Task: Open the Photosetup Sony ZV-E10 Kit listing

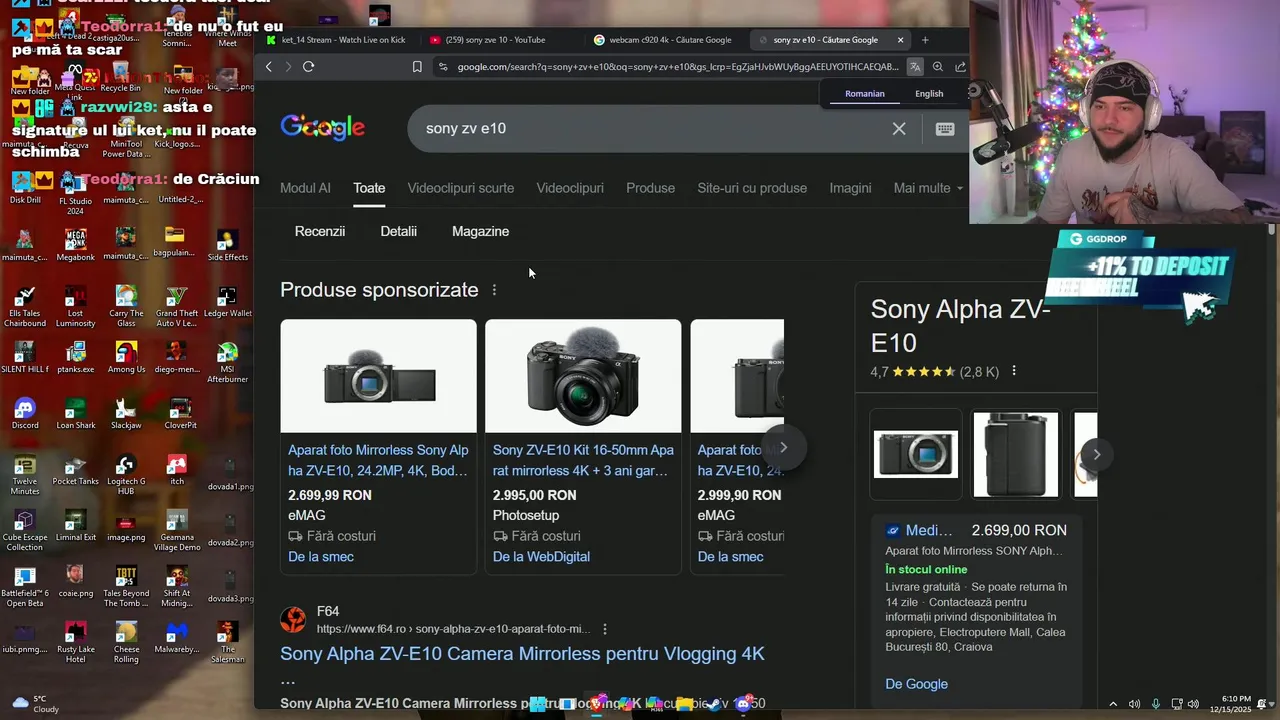Action: click(583, 447)
